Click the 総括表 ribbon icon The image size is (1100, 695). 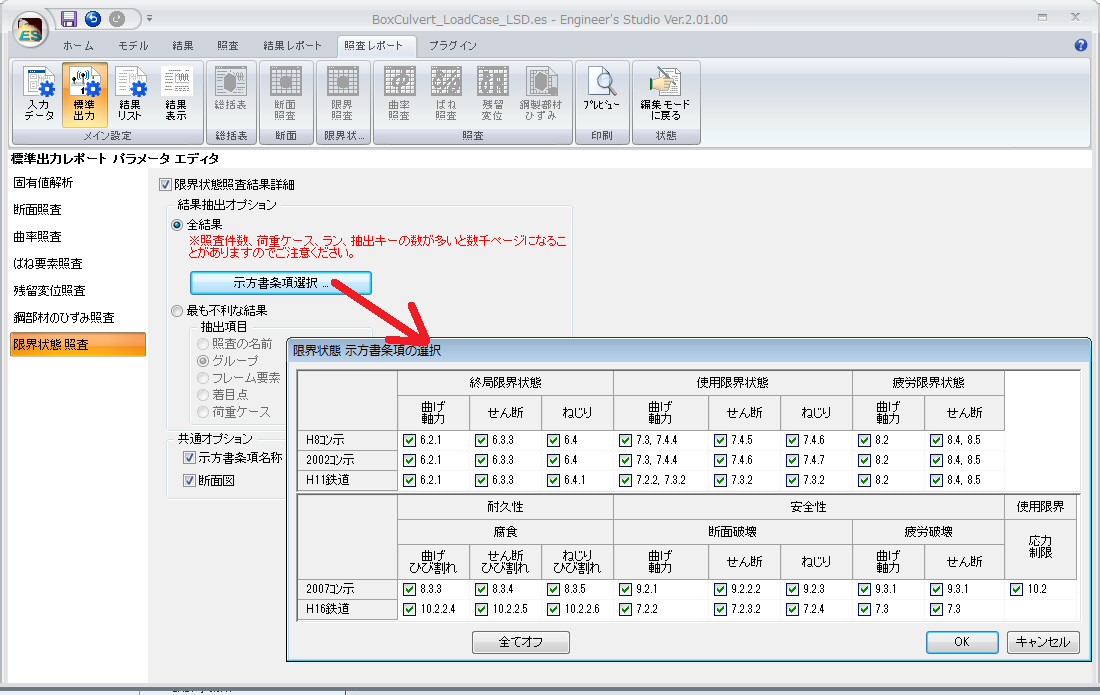tap(231, 88)
